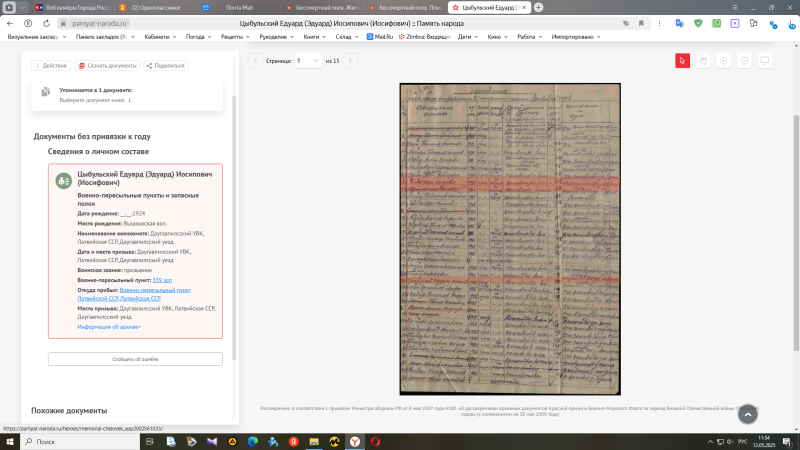Go to the next document page

pos(350,61)
